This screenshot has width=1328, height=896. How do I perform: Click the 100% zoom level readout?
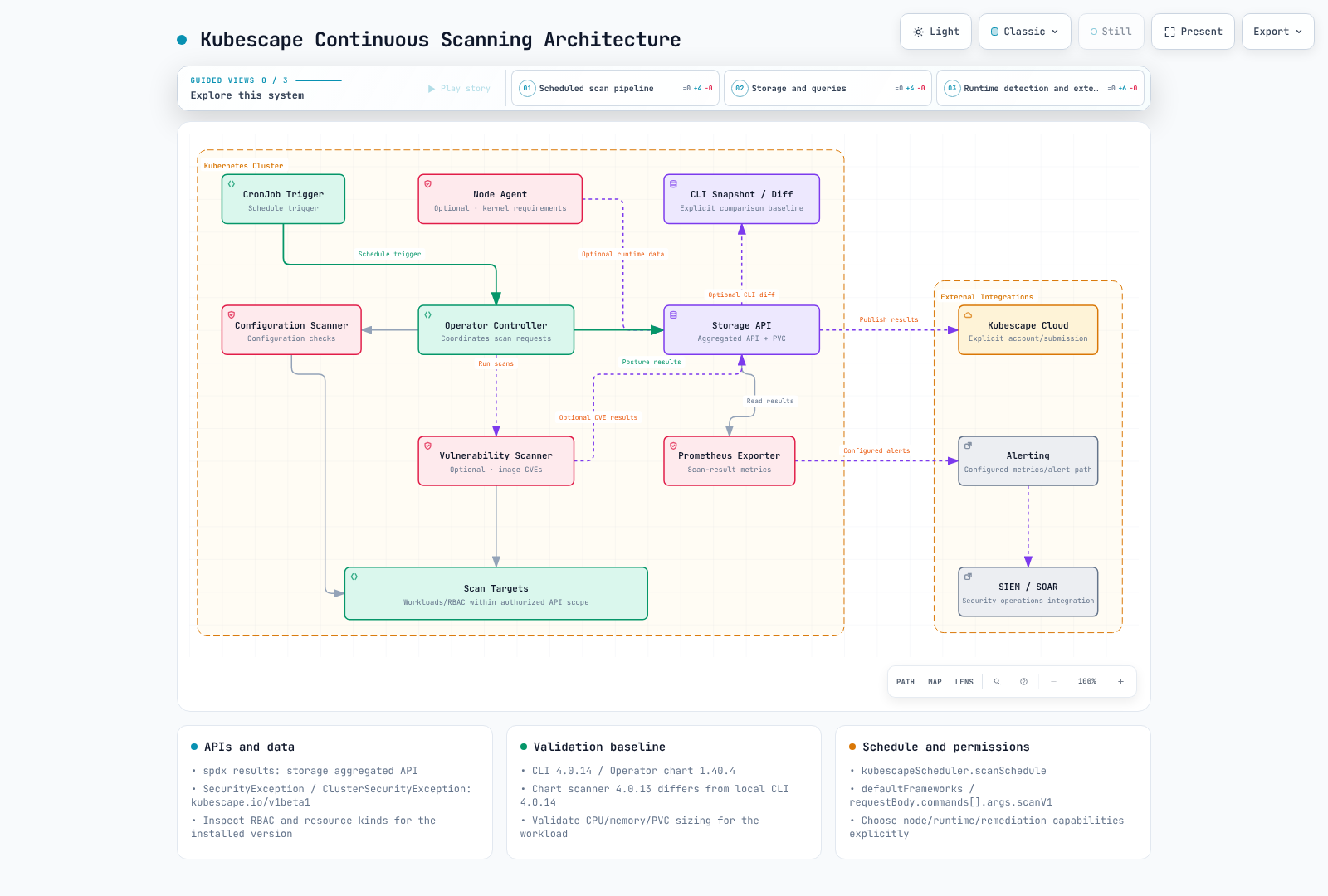(x=1087, y=682)
